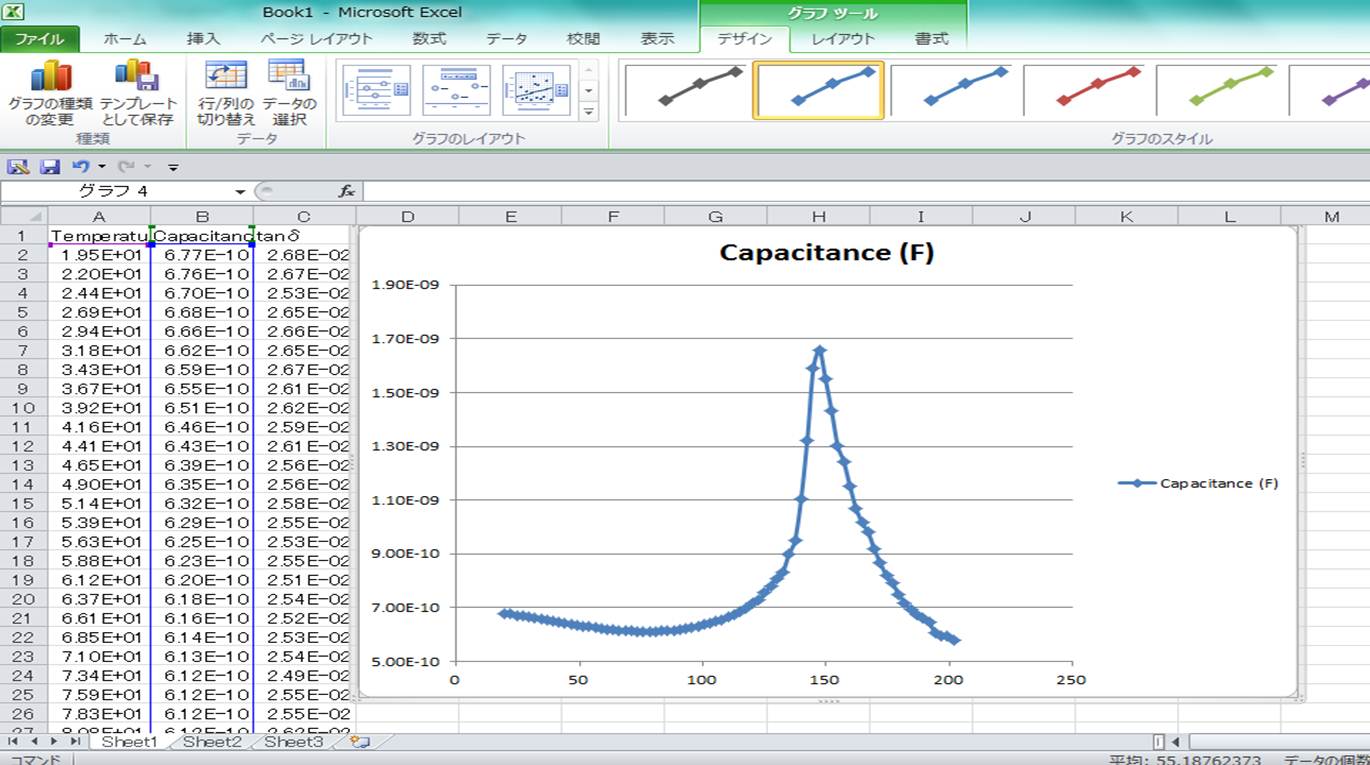This screenshot has height=765, width=1370.
Task: Click the fx Insert Function icon
Action: point(346,191)
